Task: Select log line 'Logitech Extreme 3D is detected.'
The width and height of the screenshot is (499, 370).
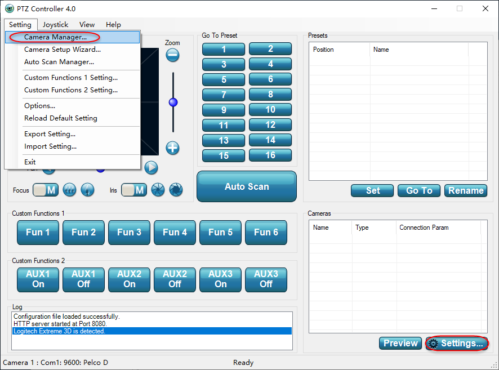Action: (152, 331)
